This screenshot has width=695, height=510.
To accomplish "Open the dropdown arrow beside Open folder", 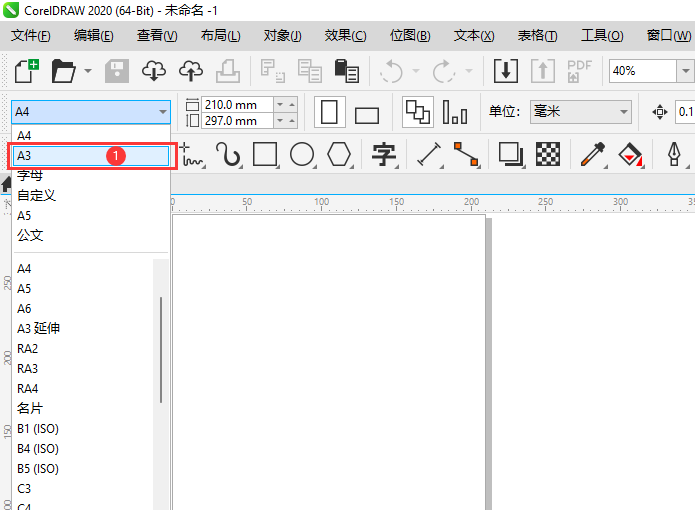I will click(88, 71).
